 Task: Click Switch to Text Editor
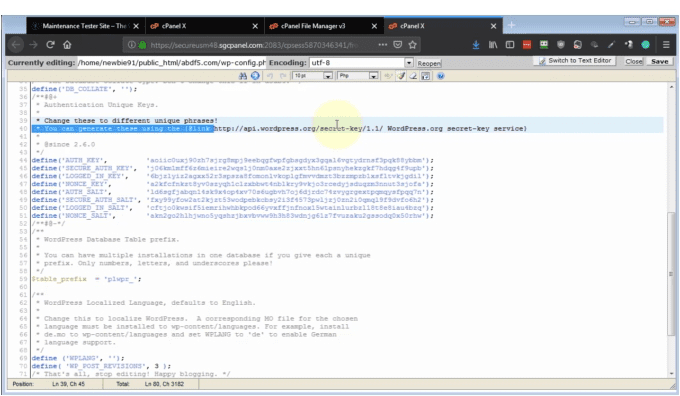coord(575,61)
